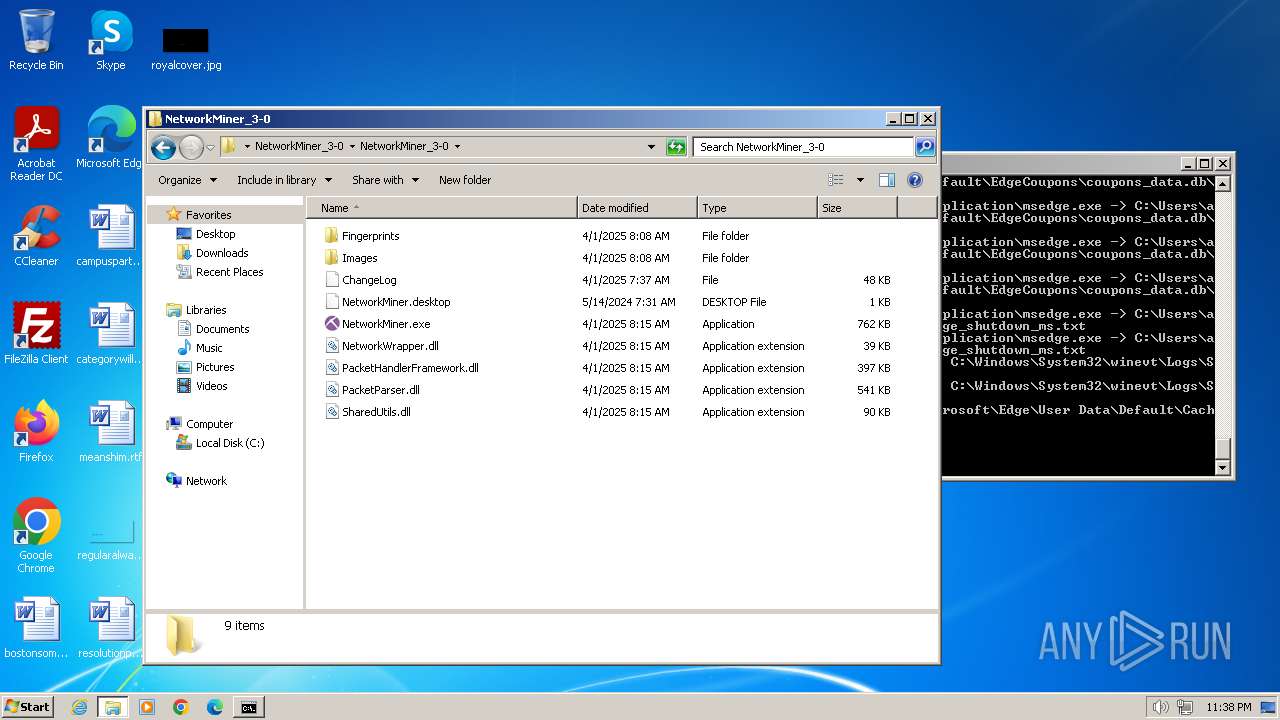Open the Share with dropdown
1280x720 pixels.
[386, 180]
